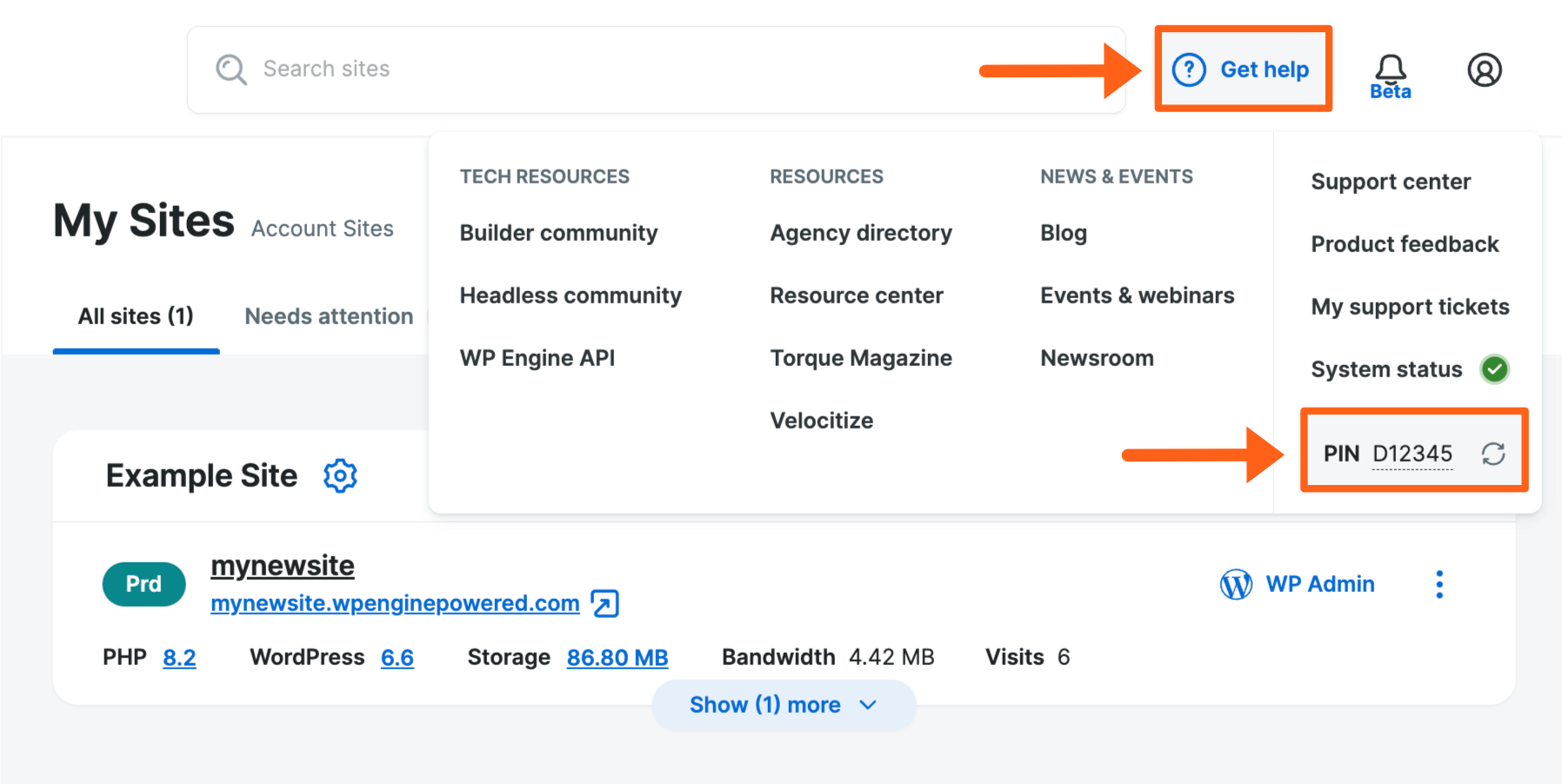Select the All sites (1) tab
This screenshot has width=1562, height=784.
click(136, 316)
